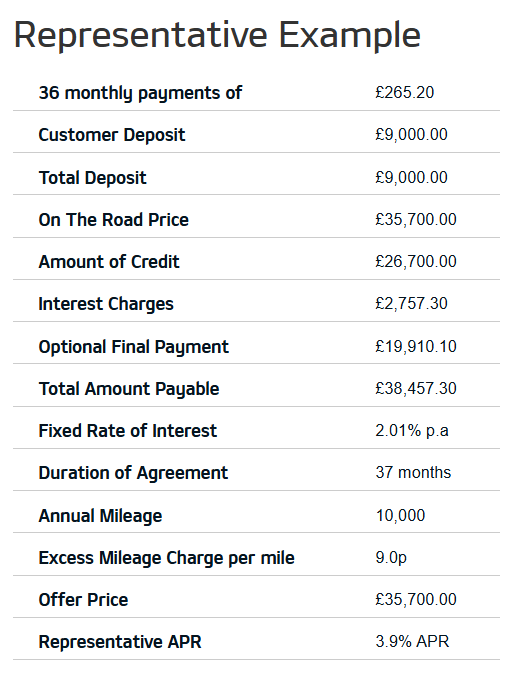Click the £19,910.10 final payment value
532x682 pixels.
pos(416,346)
